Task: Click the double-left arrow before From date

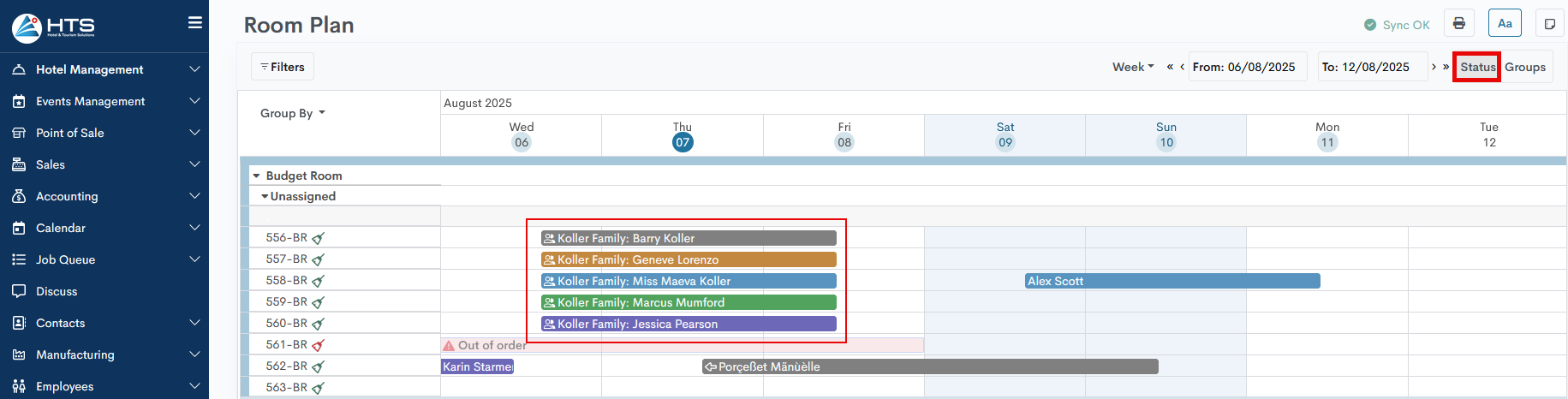Action: pyautogui.click(x=1170, y=67)
